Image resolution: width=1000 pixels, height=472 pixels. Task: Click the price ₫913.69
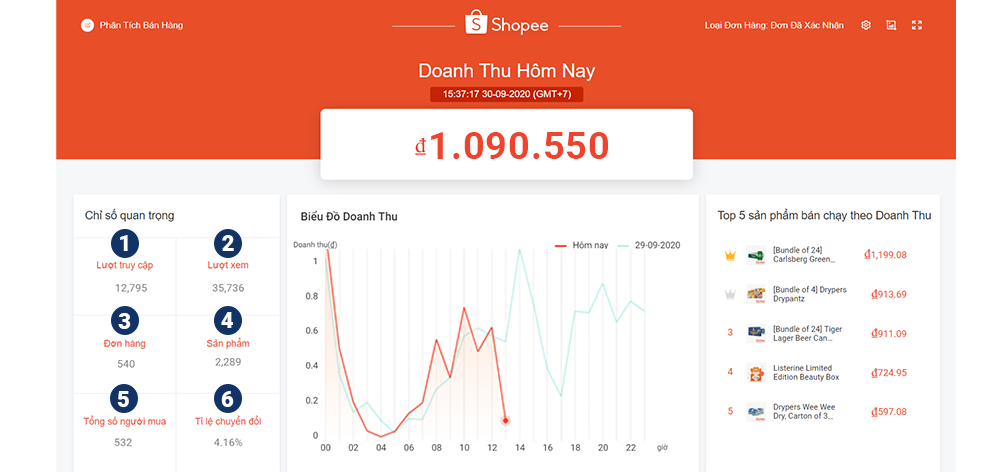889,295
